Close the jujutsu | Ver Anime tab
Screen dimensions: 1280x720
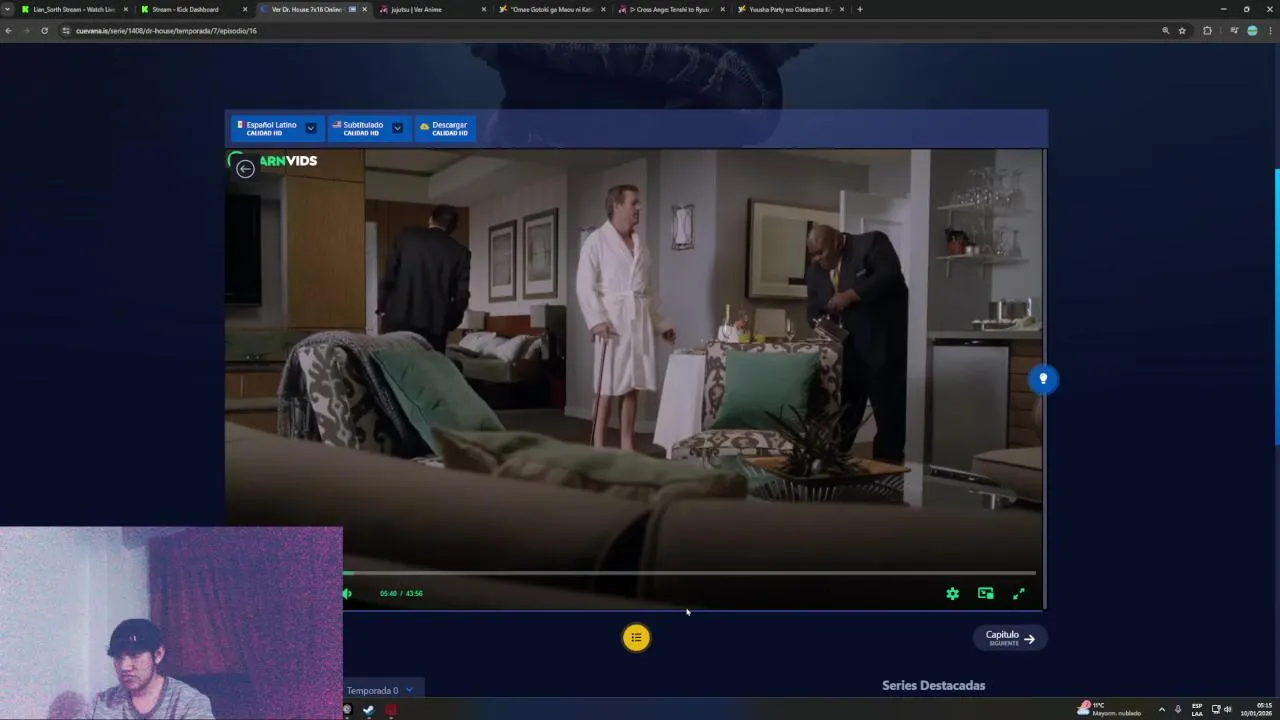pyautogui.click(x=484, y=9)
